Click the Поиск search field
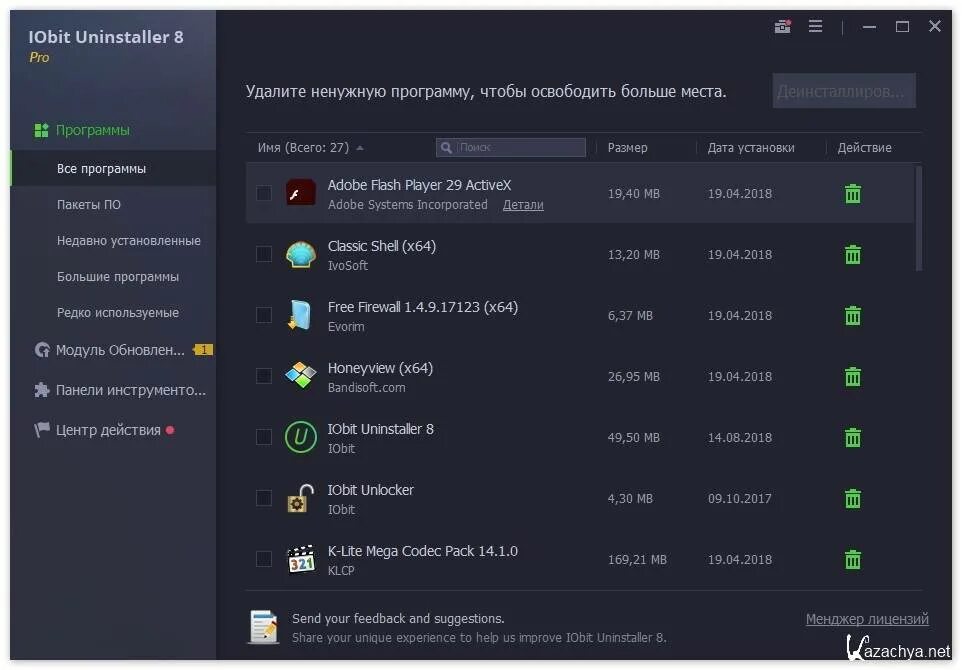Viewport: 962px width, 670px height. pyautogui.click(x=511, y=147)
